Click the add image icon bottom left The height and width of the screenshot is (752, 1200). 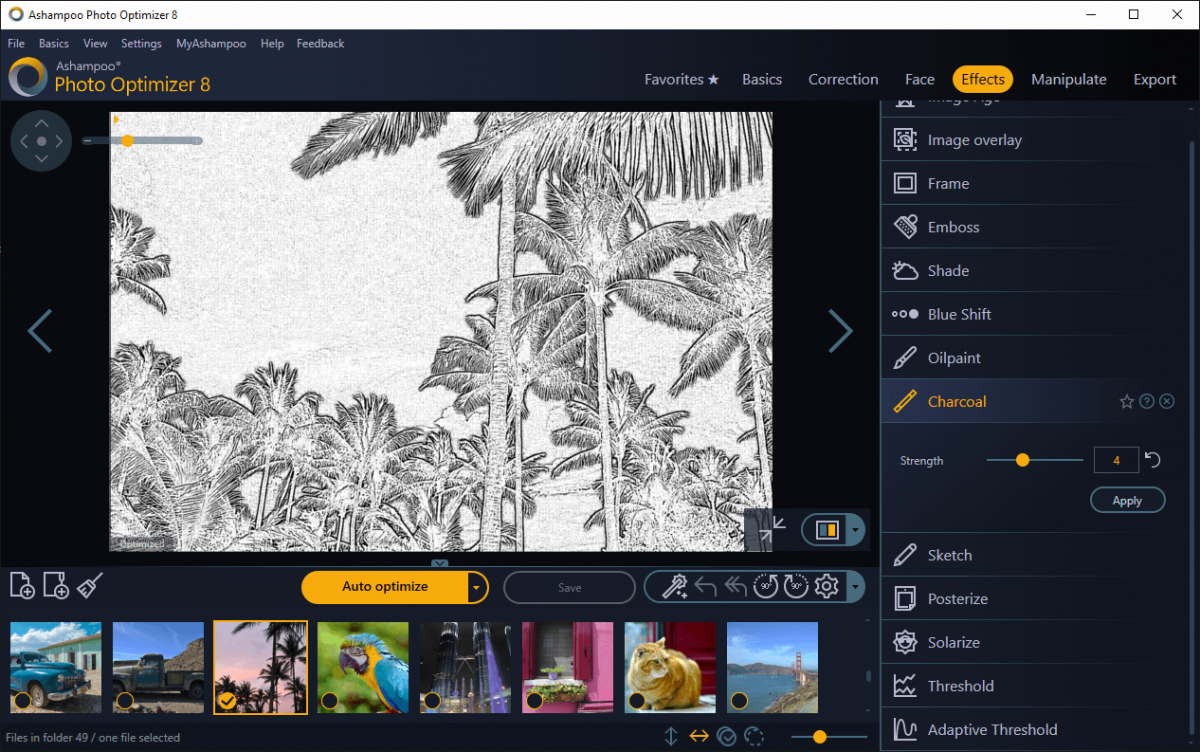22,586
